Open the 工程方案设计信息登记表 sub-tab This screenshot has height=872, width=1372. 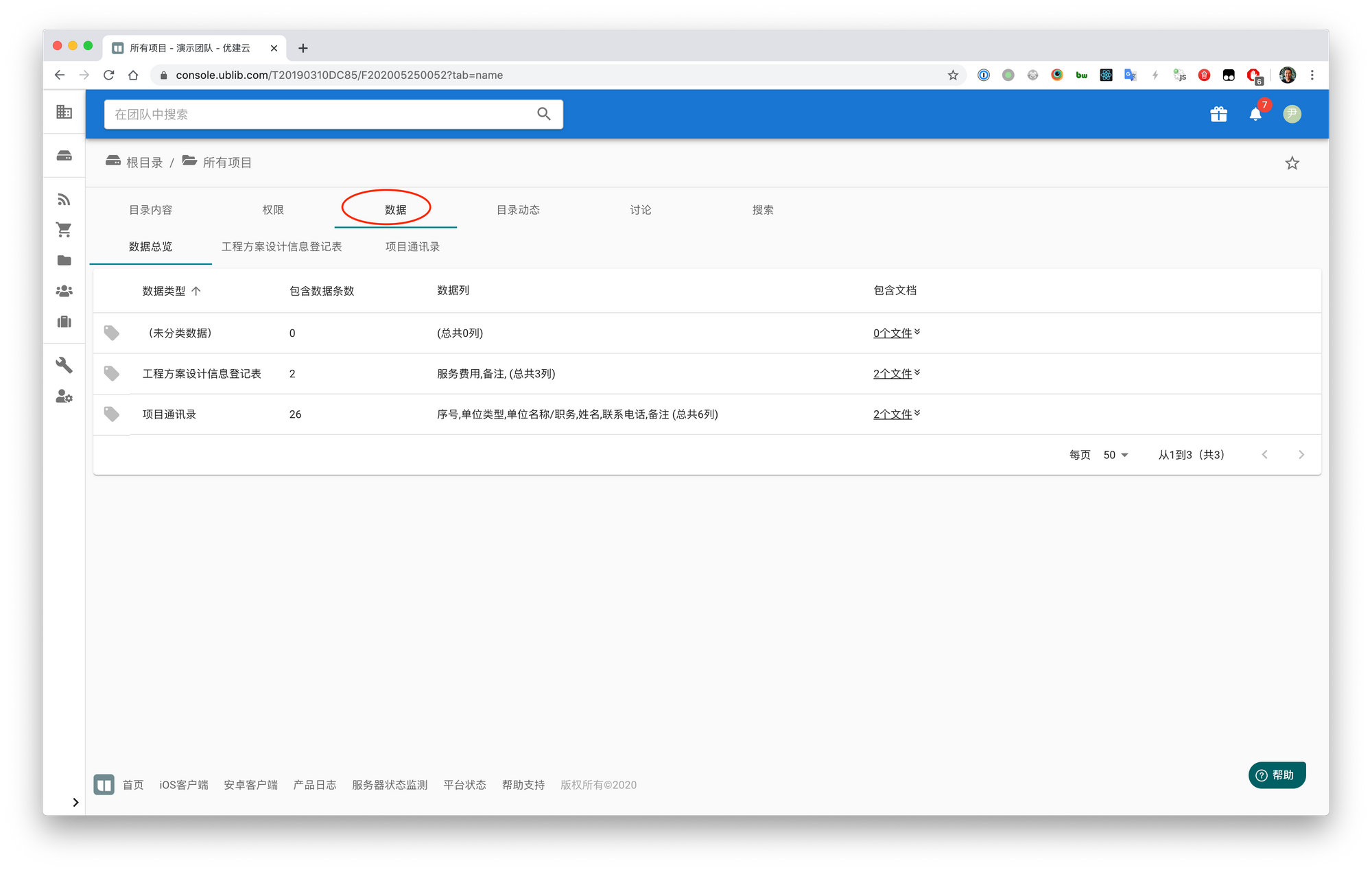tap(281, 246)
